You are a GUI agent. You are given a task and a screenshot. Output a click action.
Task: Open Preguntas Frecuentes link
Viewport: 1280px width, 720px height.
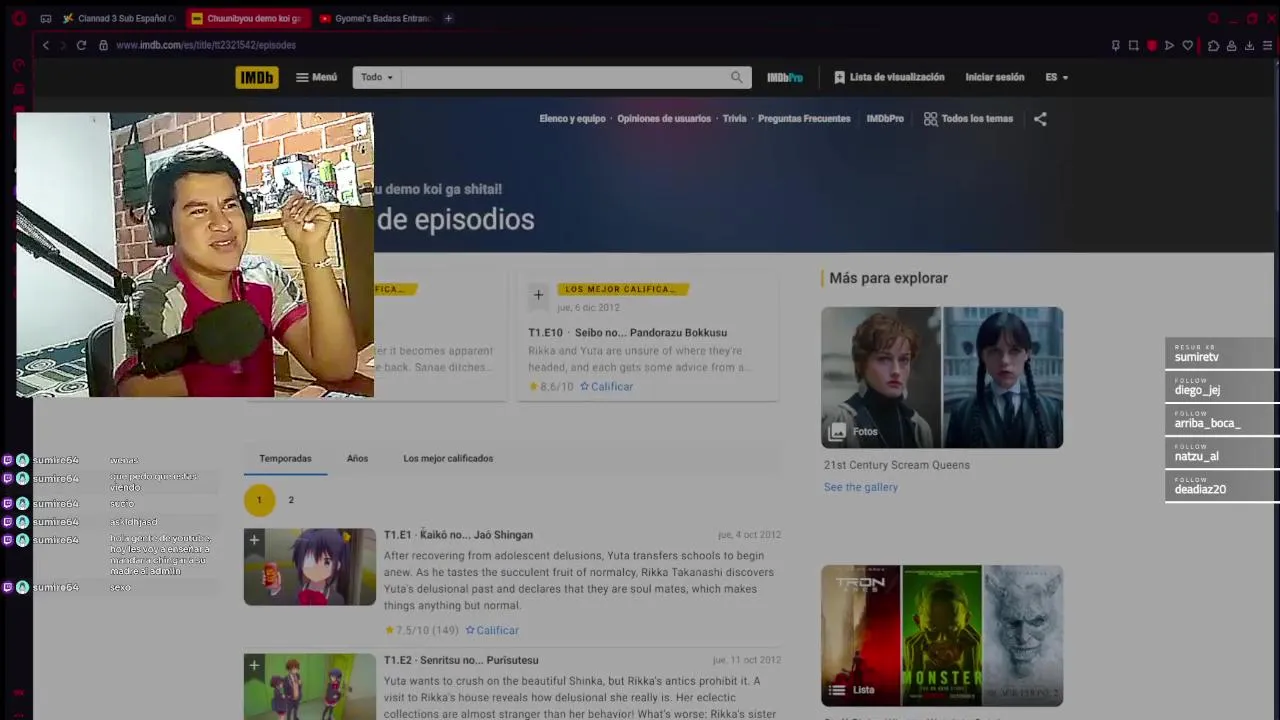(x=804, y=118)
